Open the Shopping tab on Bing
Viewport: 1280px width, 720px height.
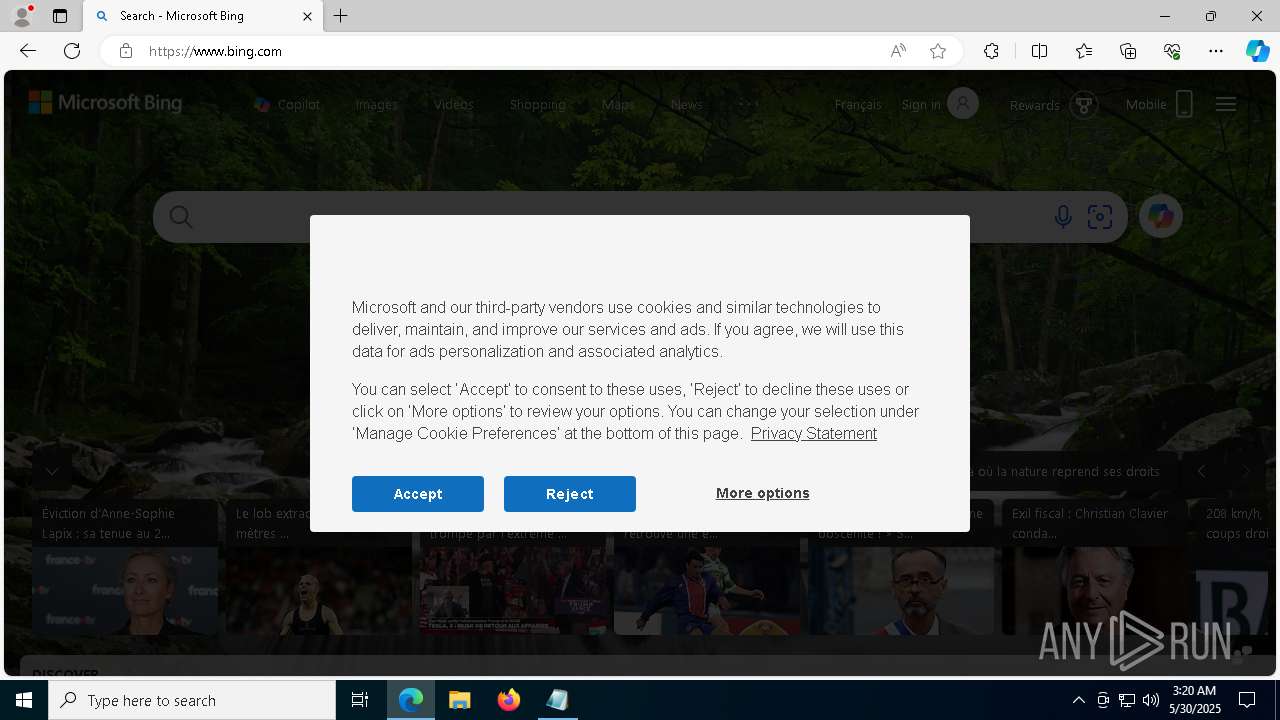(538, 104)
